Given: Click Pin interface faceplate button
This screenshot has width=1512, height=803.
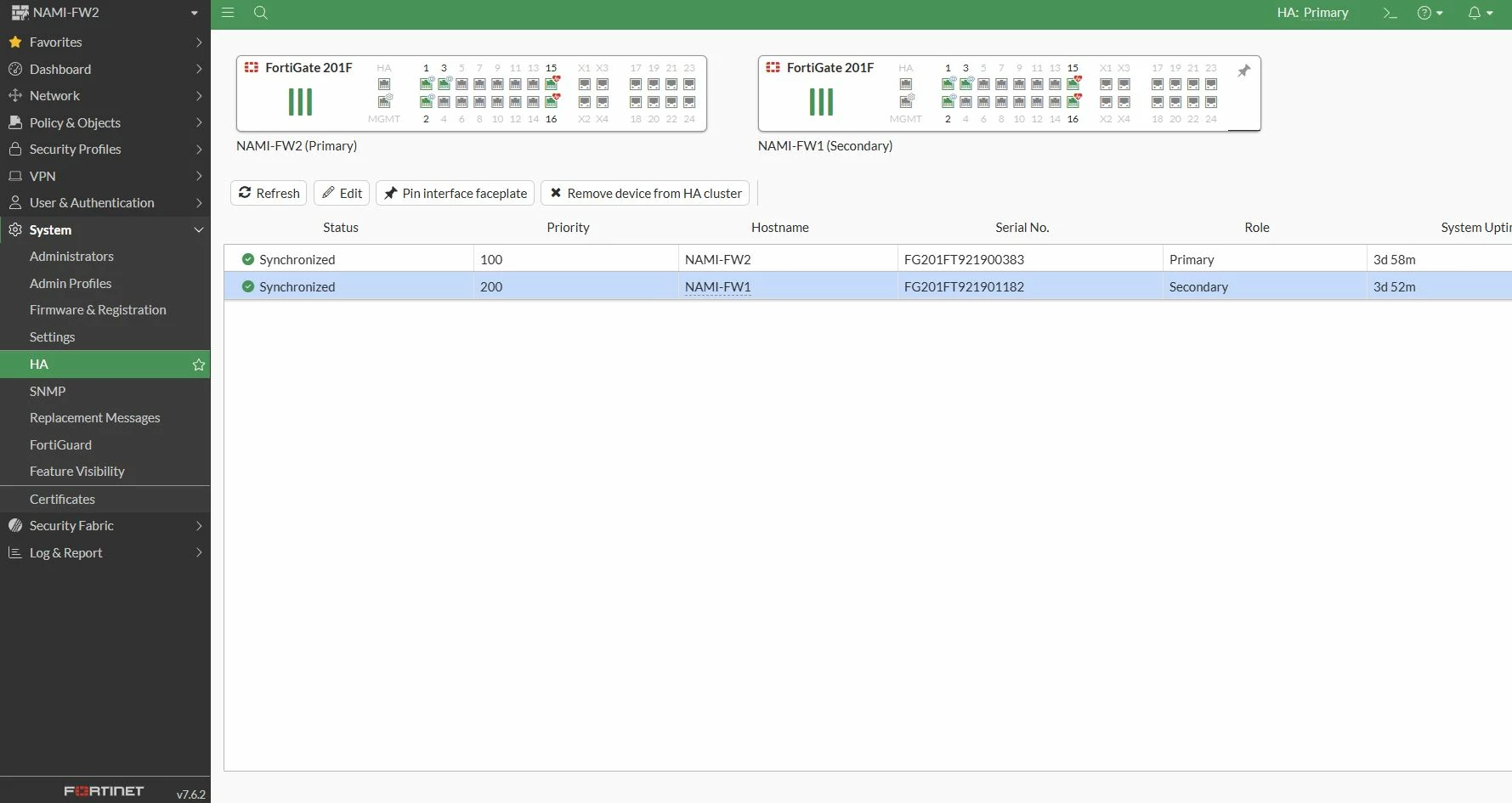Looking at the screenshot, I should [x=455, y=193].
